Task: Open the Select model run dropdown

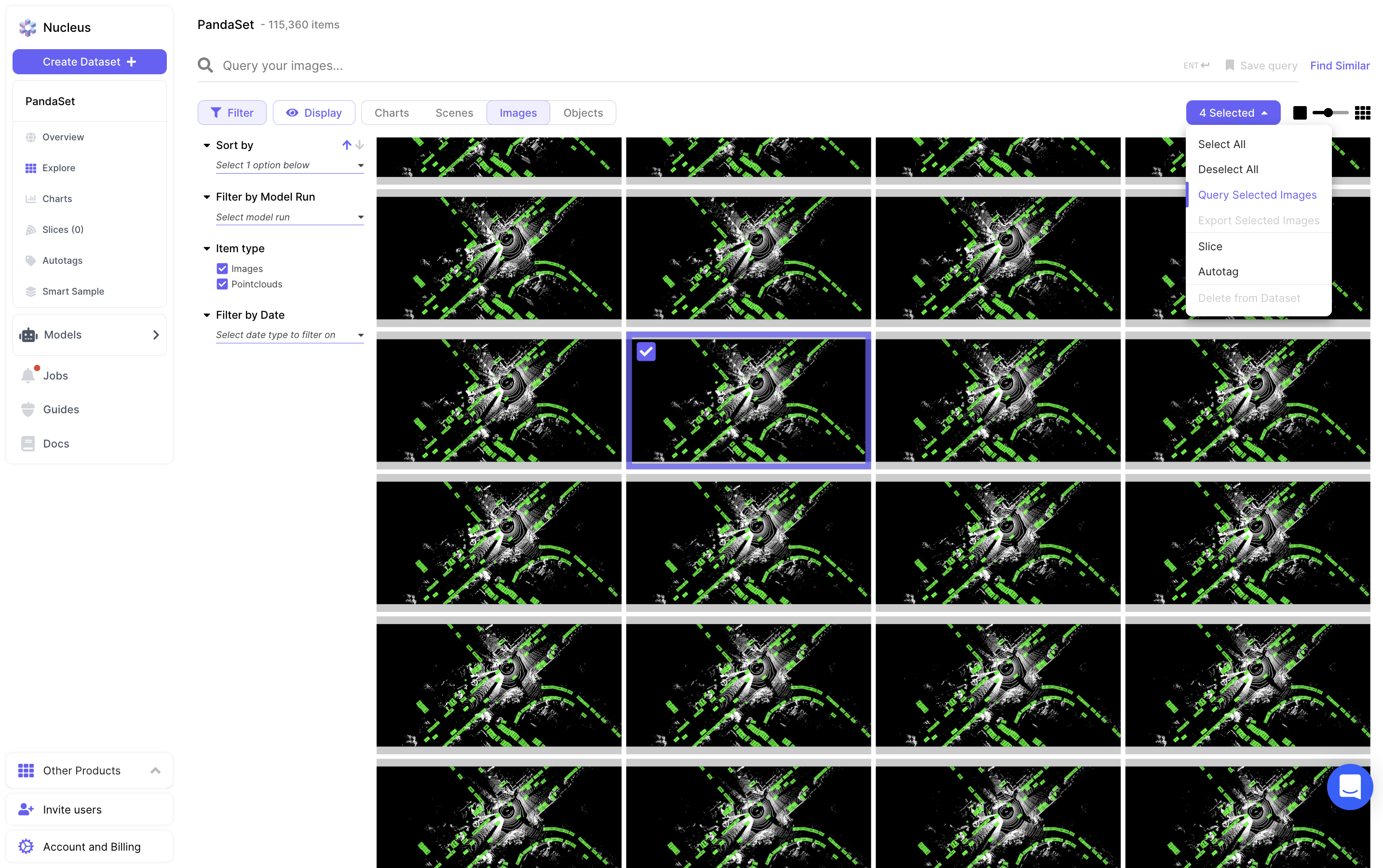Action: coord(289,217)
